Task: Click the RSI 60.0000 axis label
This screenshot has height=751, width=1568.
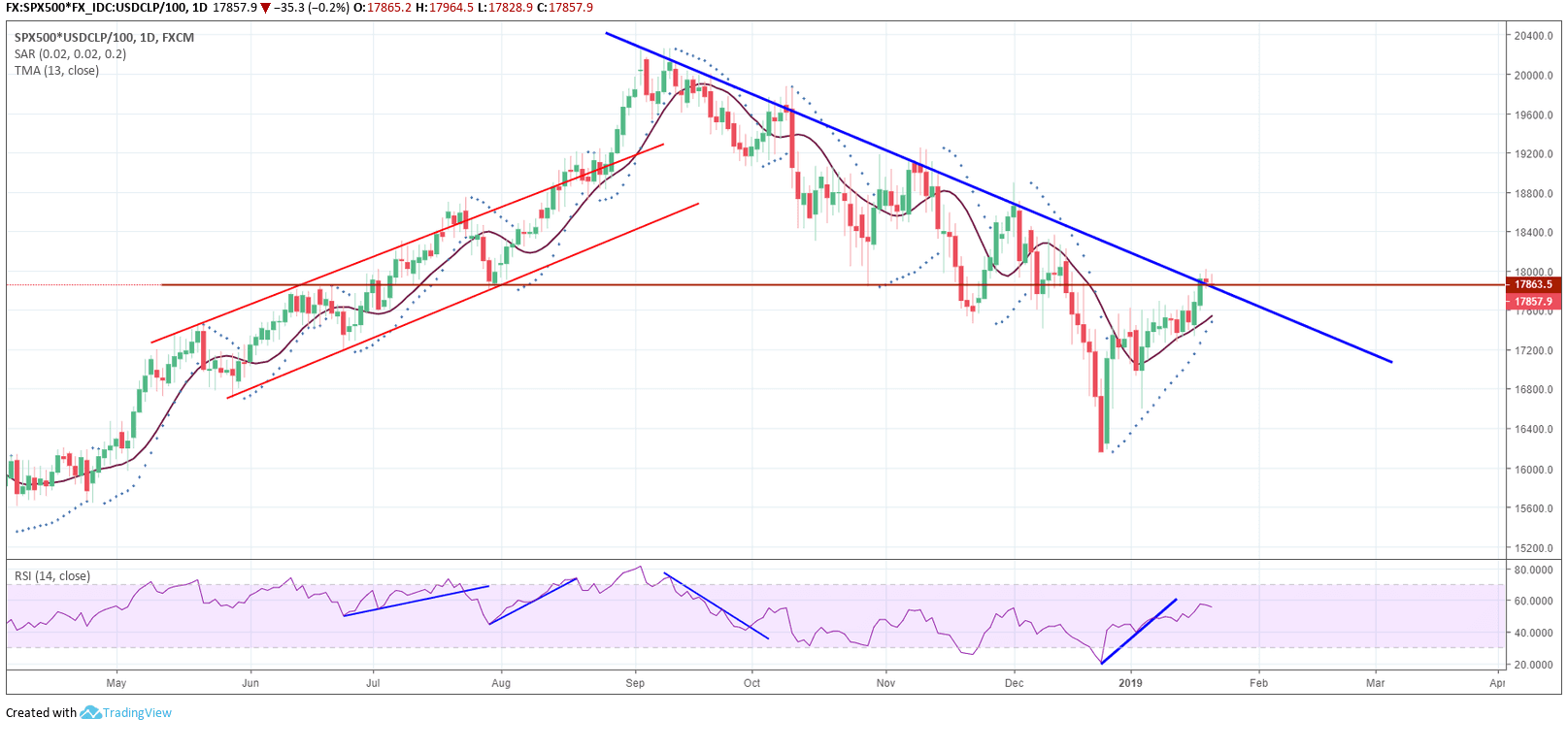Action: [x=1533, y=601]
